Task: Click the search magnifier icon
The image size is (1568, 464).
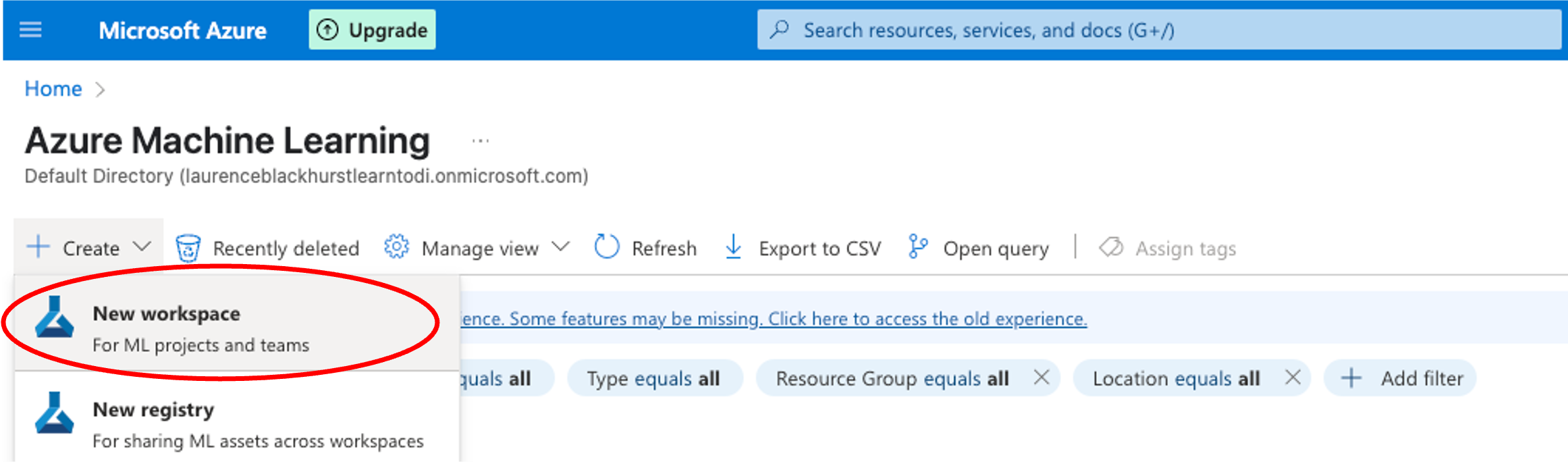Action: (780, 30)
